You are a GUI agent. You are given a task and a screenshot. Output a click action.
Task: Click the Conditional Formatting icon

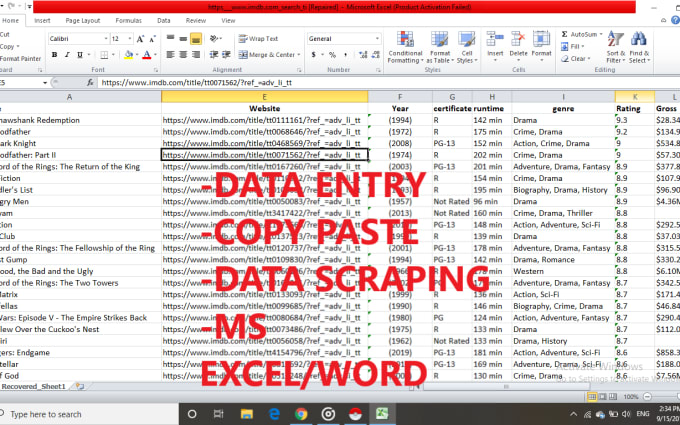pos(405,39)
